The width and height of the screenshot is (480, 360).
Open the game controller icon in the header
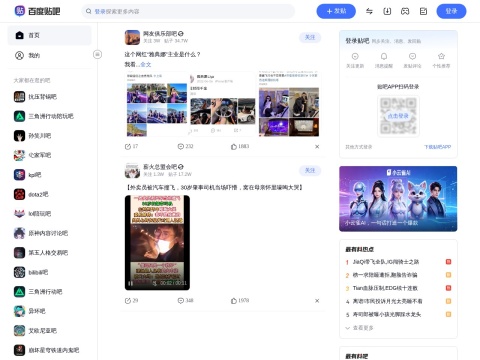point(405,11)
